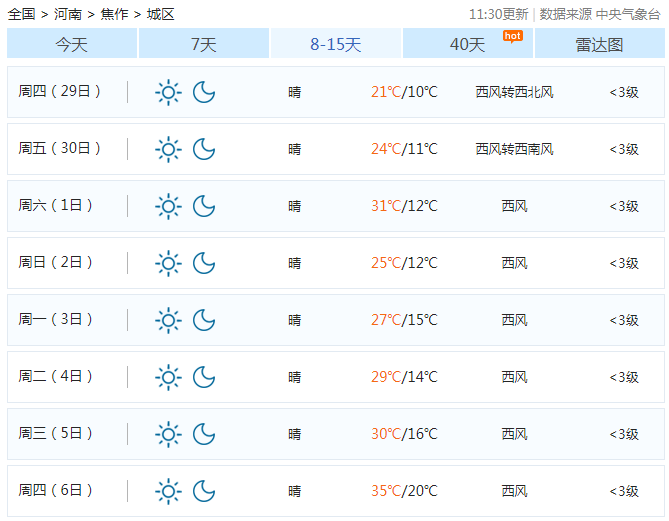Click 晴 in the 周四（29日）row
The width and height of the screenshot is (669, 521).
pos(294,92)
